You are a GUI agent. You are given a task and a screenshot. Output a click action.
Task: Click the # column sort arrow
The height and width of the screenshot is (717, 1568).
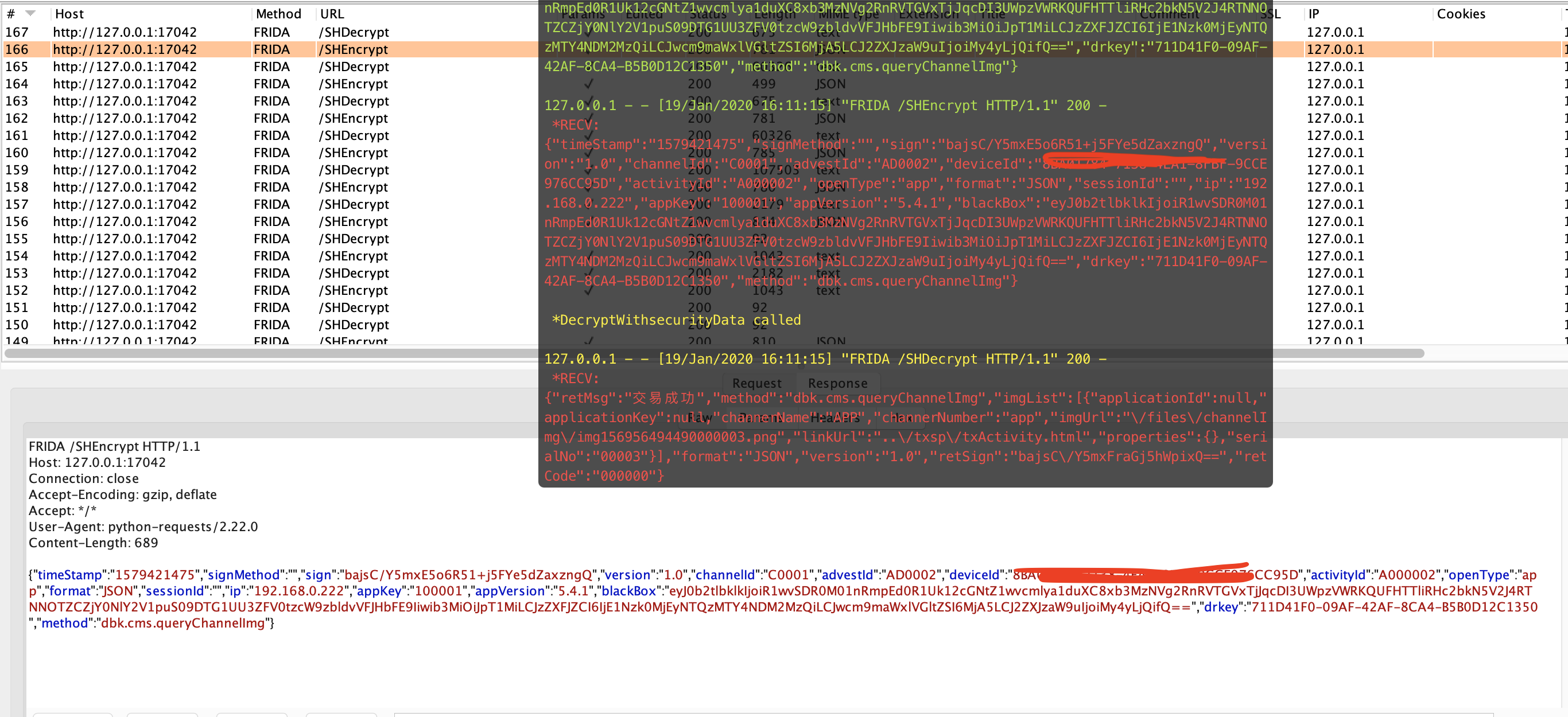click(x=30, y=13)
